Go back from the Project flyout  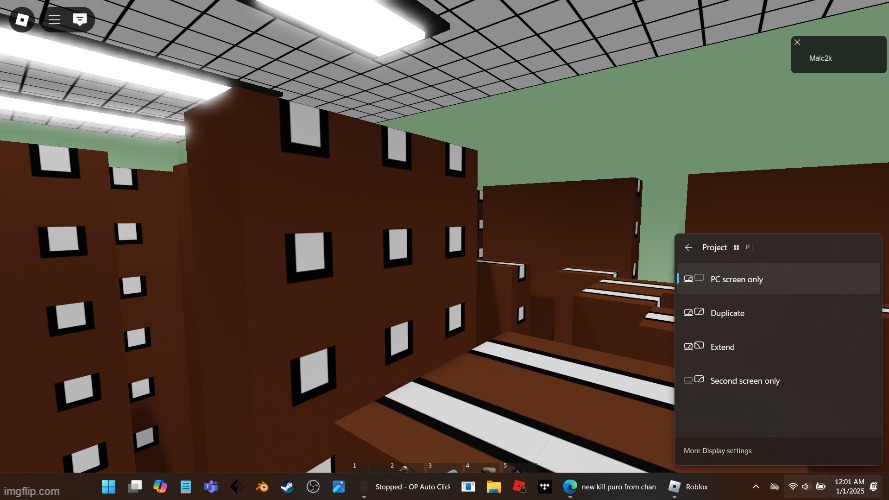688,248
